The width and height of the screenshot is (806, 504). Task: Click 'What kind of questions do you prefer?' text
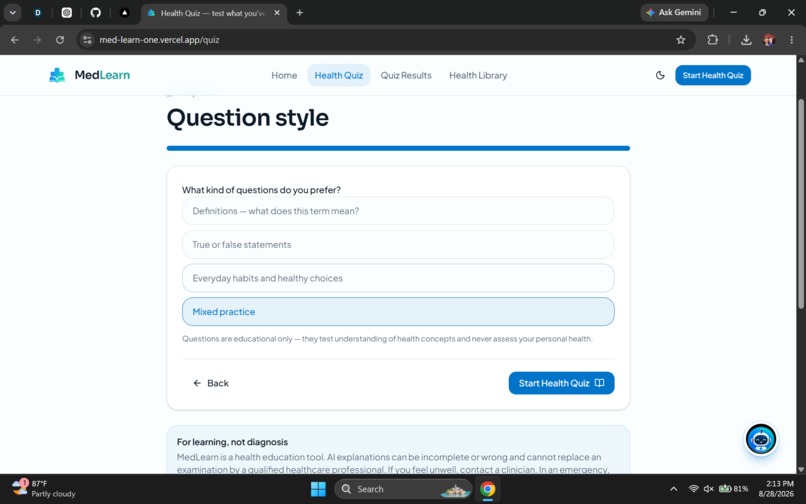261,190
